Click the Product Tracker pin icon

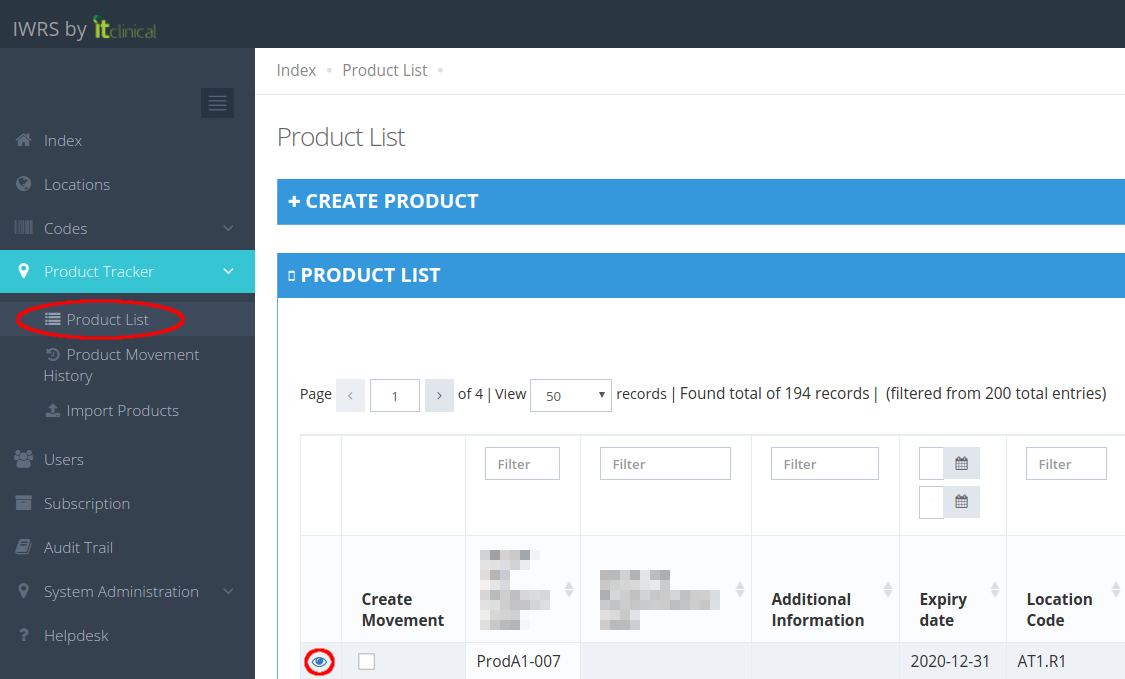(x=24, y=271)
